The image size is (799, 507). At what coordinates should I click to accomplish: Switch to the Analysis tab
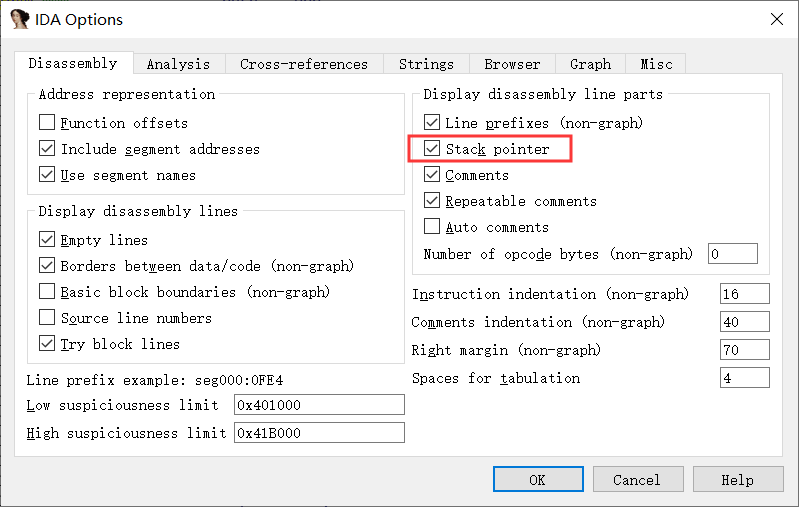point(178,64)
